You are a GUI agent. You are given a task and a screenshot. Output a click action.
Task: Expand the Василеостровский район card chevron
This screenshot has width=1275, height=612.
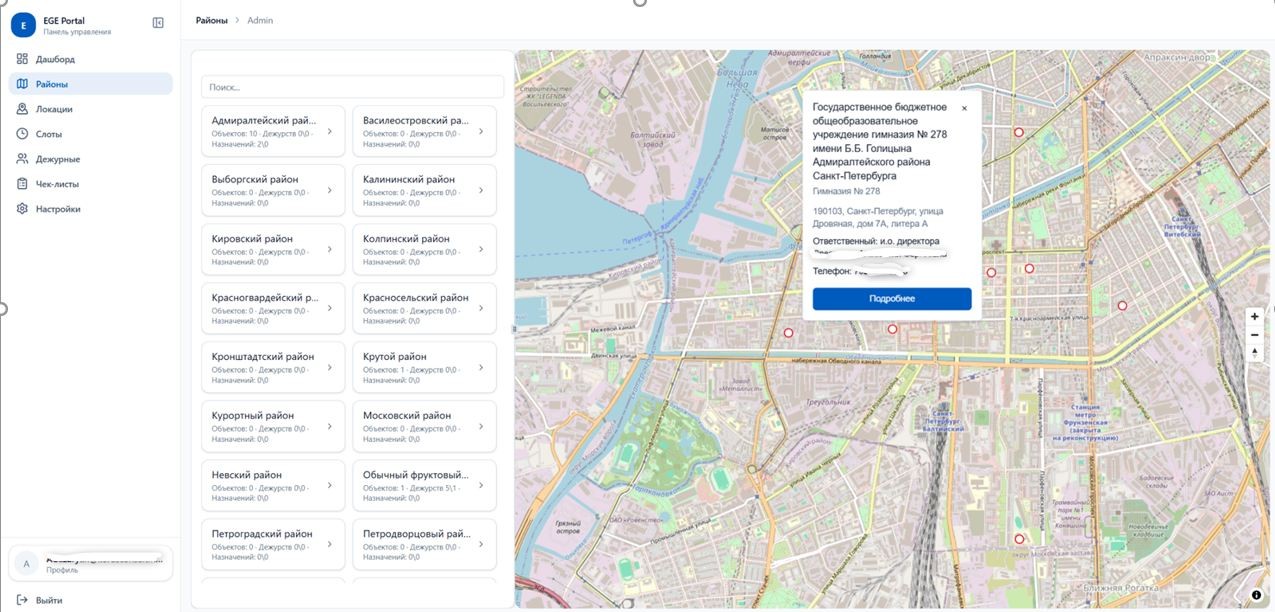[x=481, y=131]
